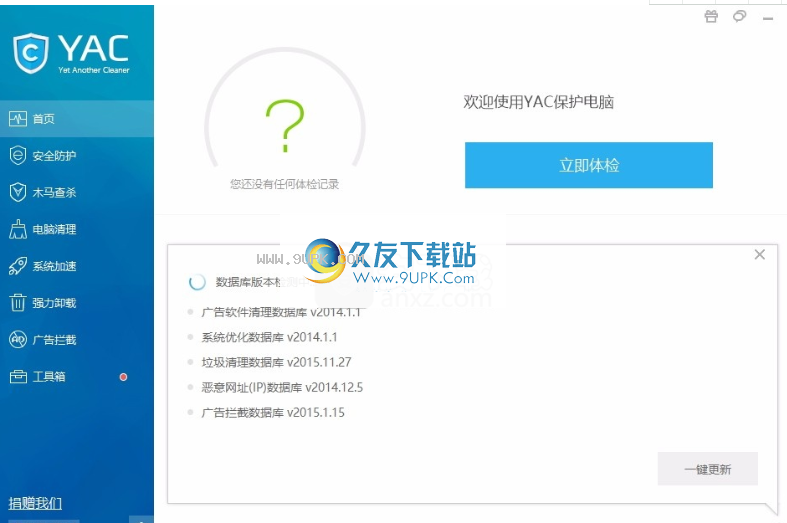
Task: Click the YAC shield logo
Action: (x=31, y=53)
